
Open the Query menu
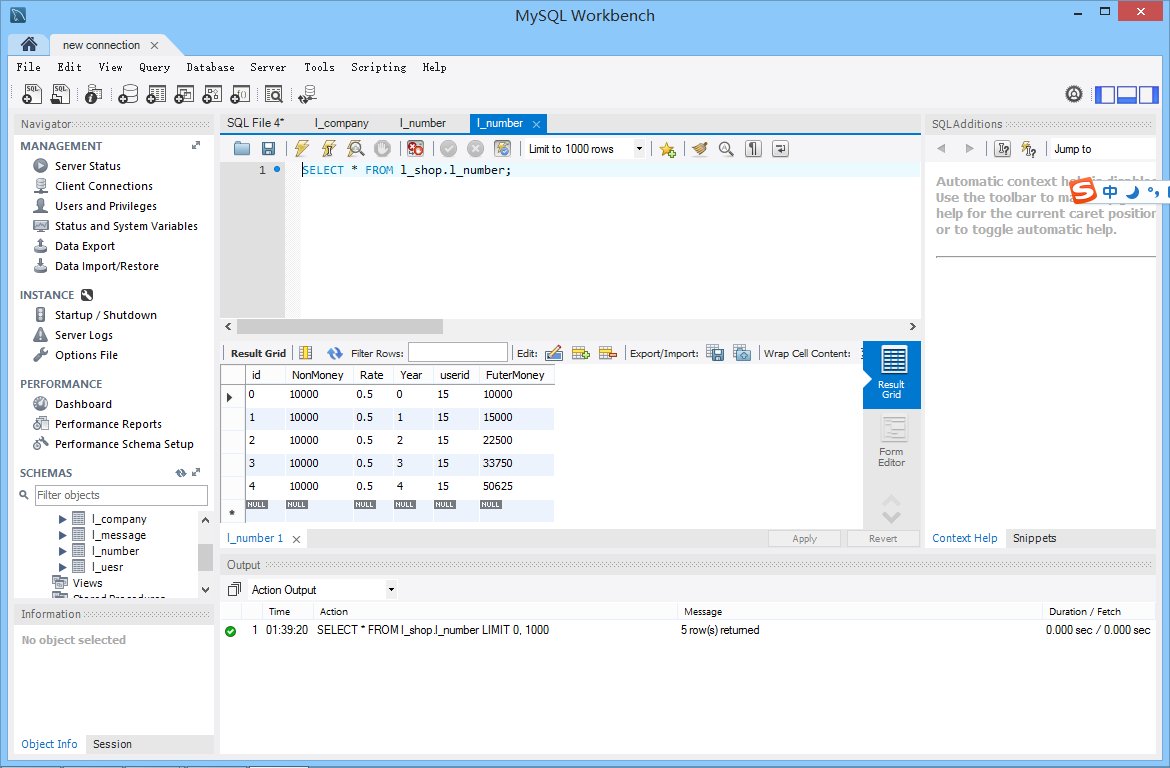154,67
